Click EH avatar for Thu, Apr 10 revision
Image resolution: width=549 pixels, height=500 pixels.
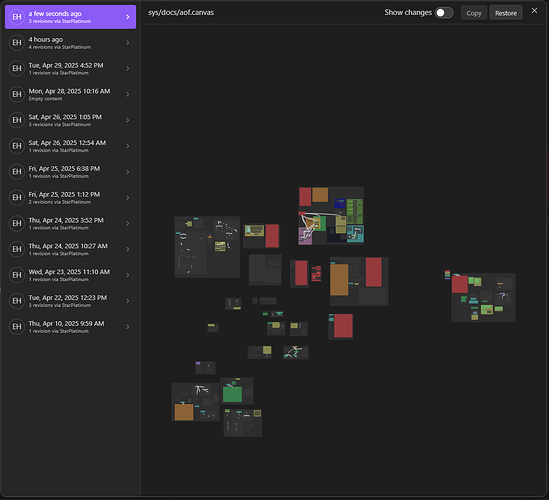[x=17, y=327]
